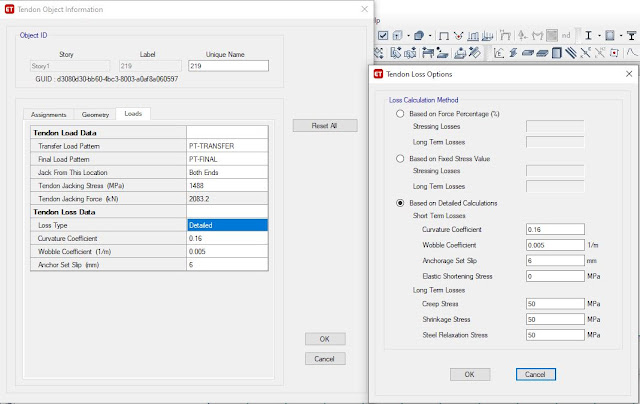Click the first frame force diagram icon
This screenshot has width=640, height=404.
coord(473,36)
